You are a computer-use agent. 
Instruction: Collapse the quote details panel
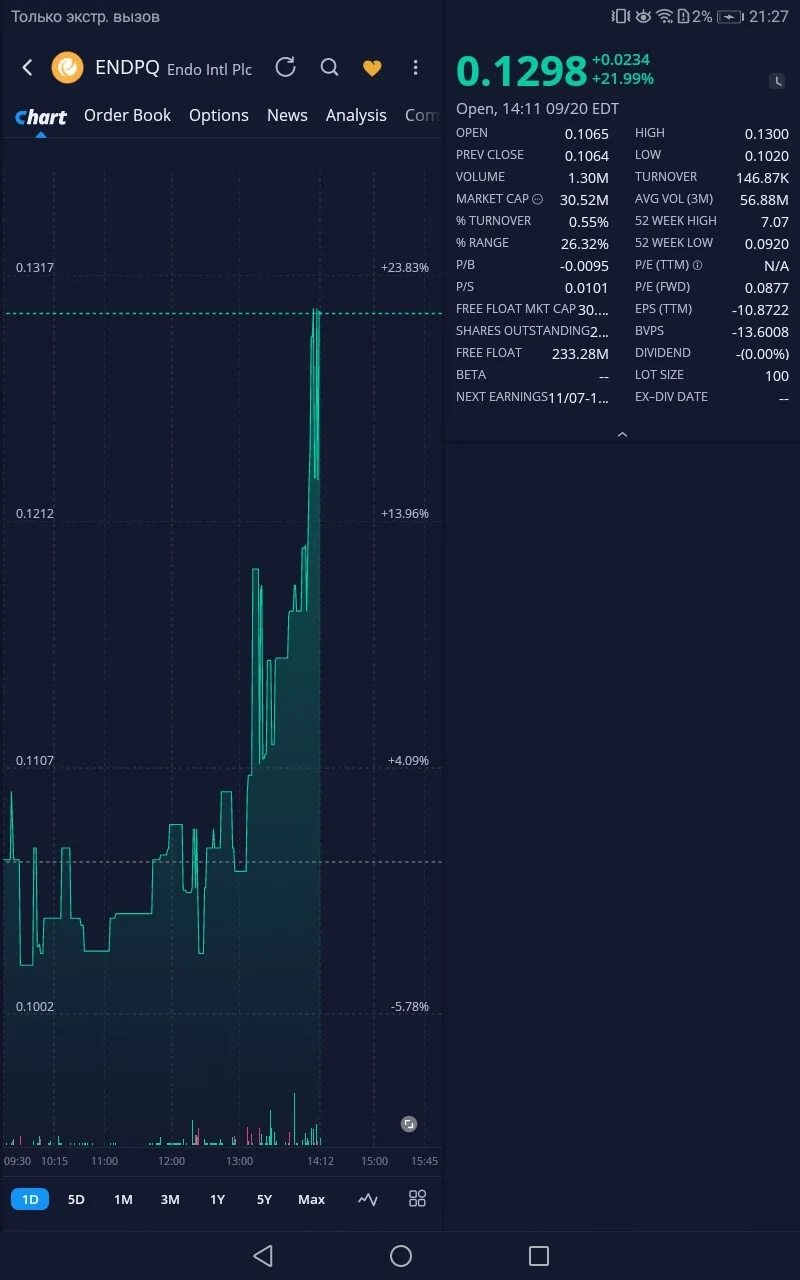(x=622, y=434)
